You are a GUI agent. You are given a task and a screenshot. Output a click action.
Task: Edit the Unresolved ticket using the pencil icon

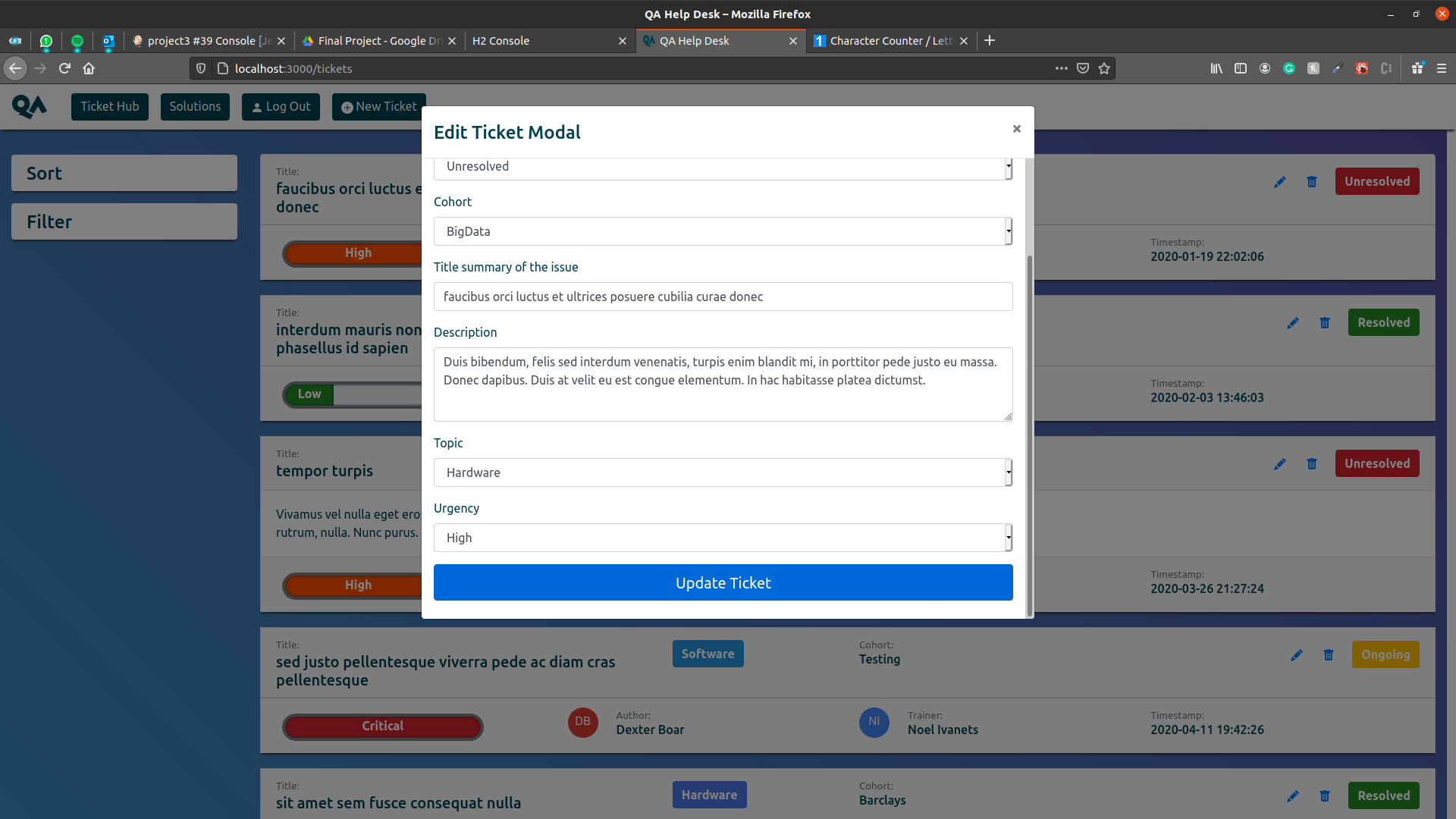[x=1280, y=182]
